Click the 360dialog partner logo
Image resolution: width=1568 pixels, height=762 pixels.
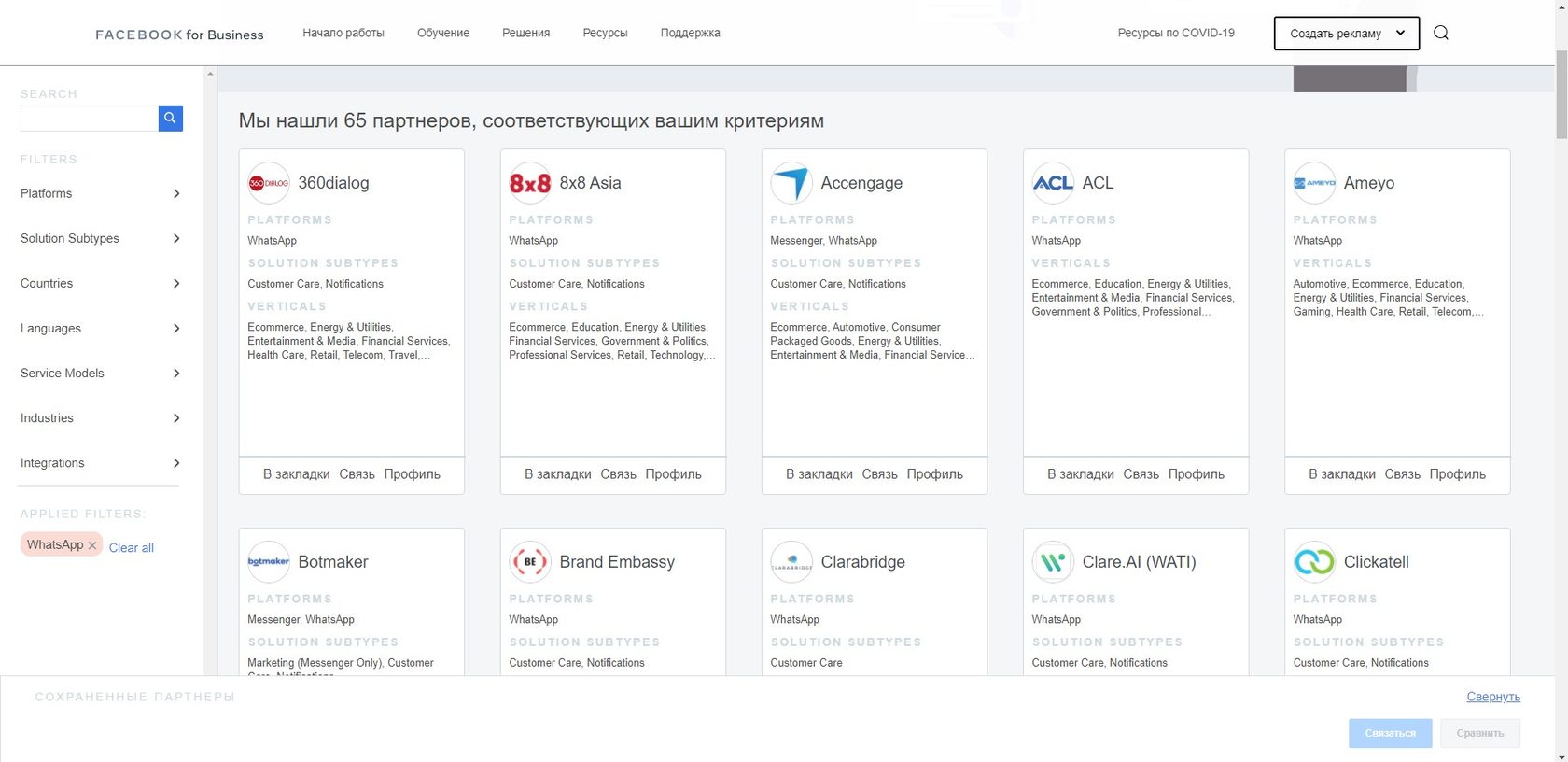(269, 183)
